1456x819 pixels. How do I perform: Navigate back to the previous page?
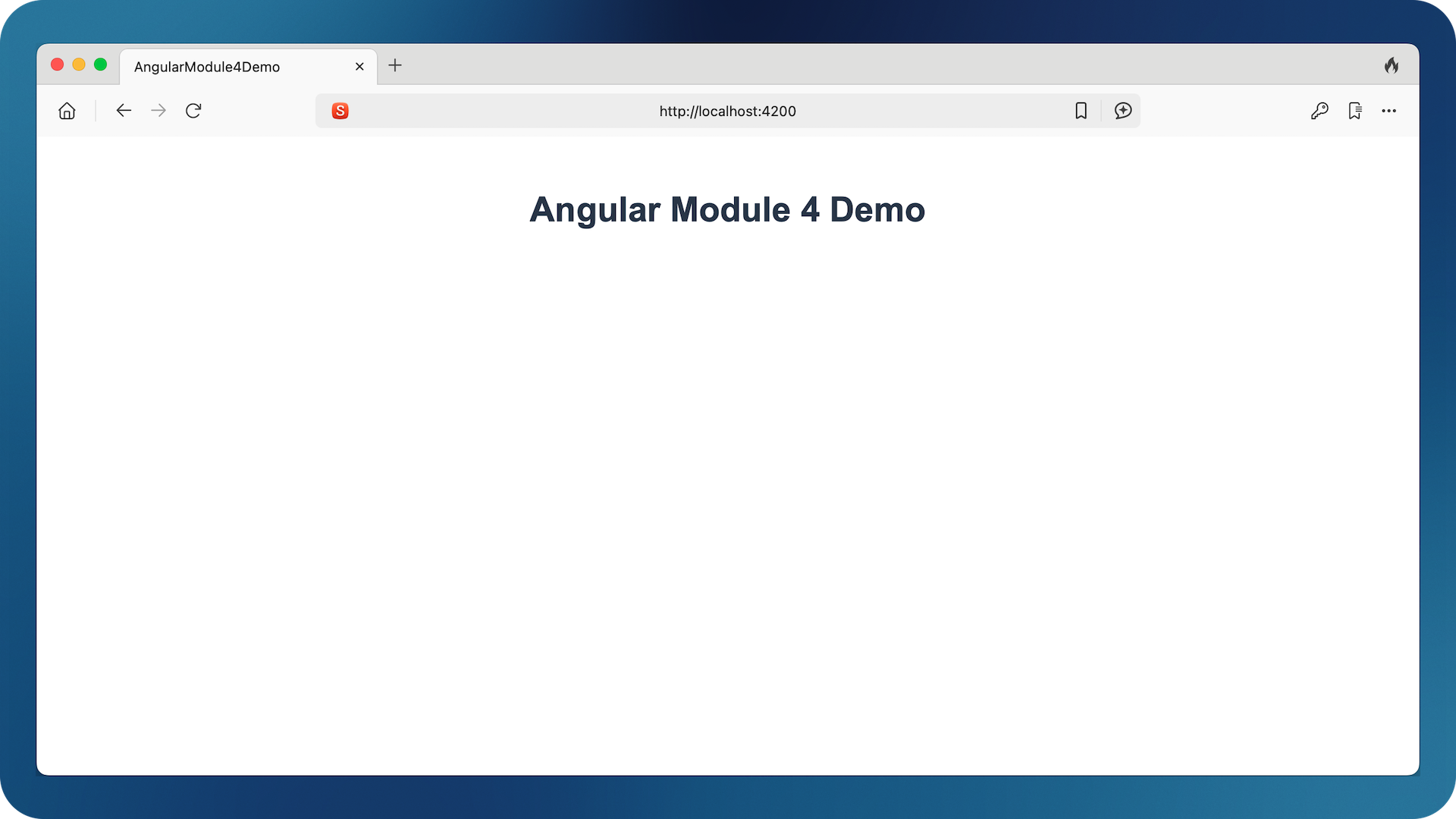124,111
